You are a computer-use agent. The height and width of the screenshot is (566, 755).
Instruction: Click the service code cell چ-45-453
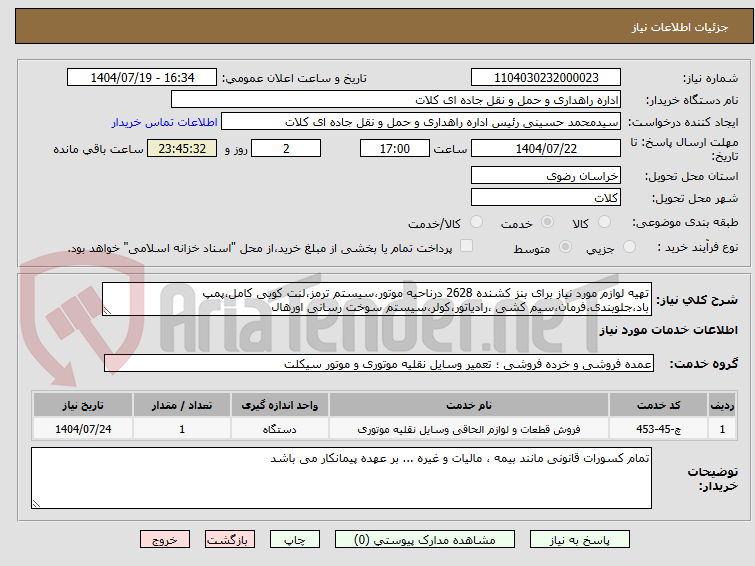658,429
